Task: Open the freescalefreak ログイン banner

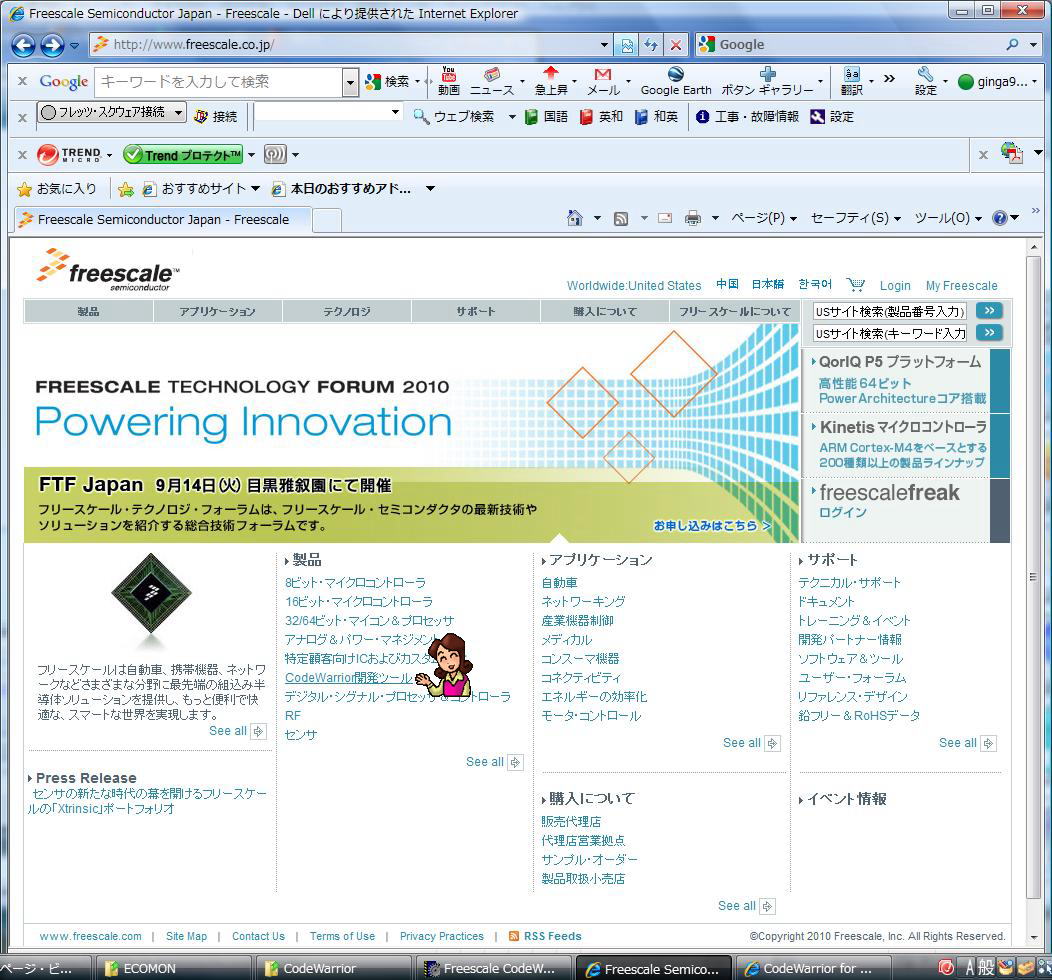Action: click(905, 509)
